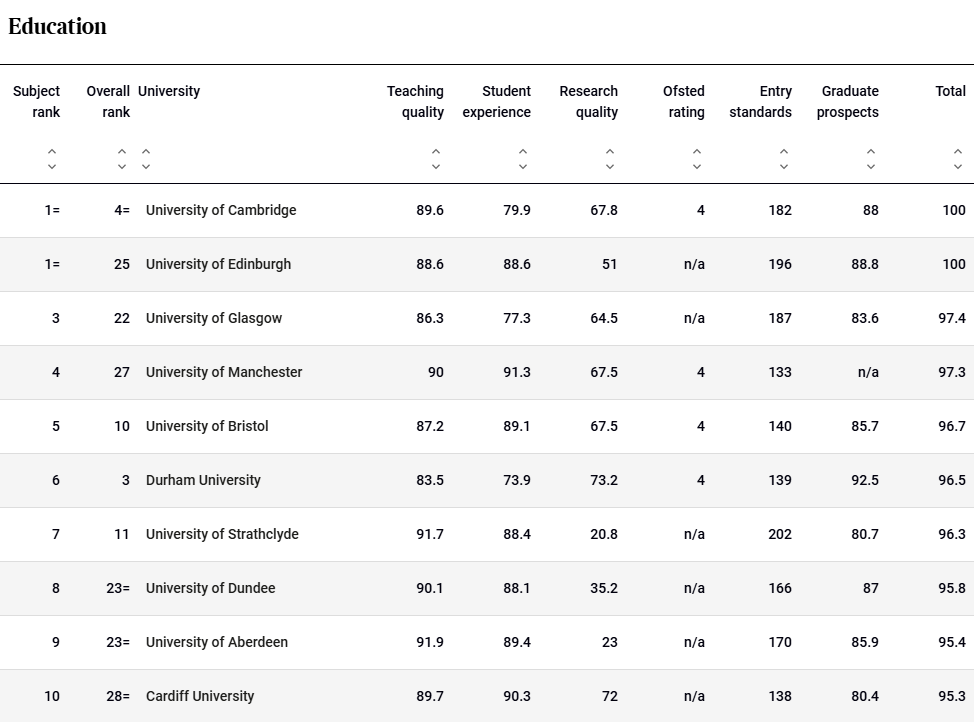Sort Ofsted rating ascending arrow
This screenshot has height=722, width=977.
(x=697, y=151)
